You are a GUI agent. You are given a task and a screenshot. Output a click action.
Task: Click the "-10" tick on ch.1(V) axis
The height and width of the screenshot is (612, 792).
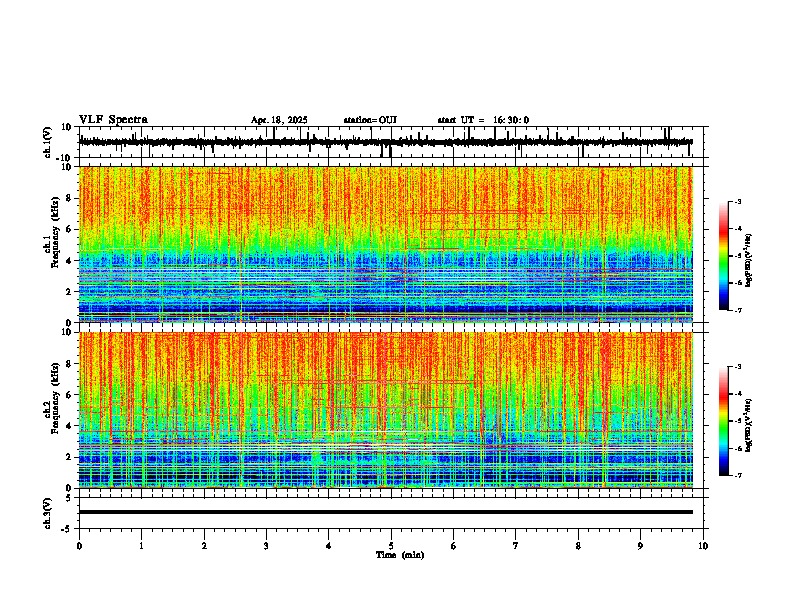pyautogui.click(x=64, y=158)
